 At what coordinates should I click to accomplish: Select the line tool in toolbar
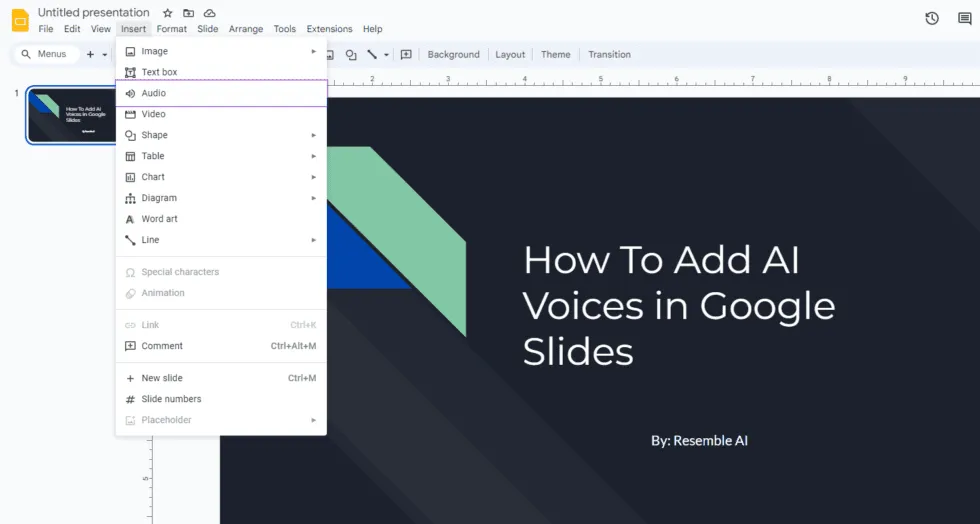[x=372, y=54]
